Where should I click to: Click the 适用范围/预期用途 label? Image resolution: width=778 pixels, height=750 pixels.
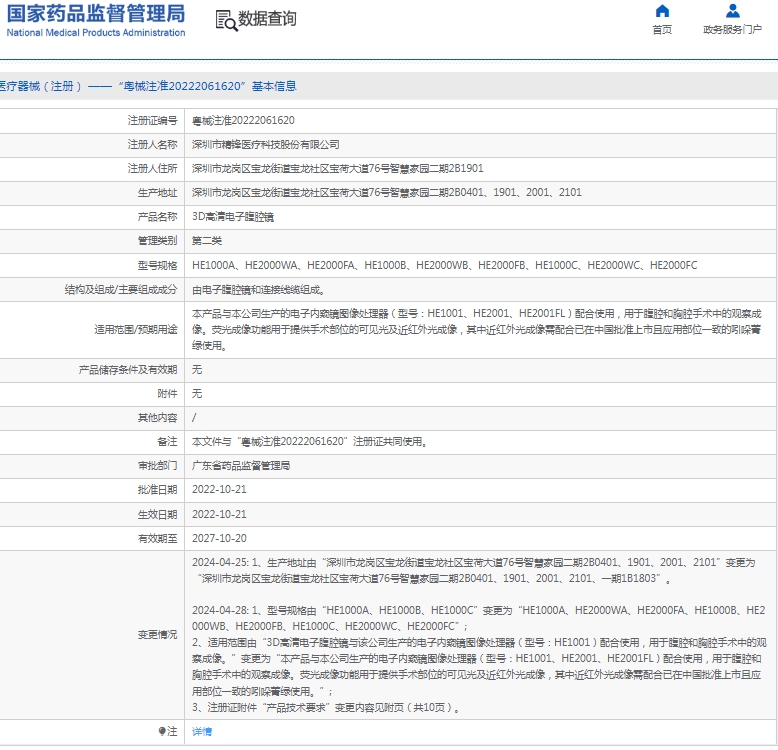click(136, 329)
